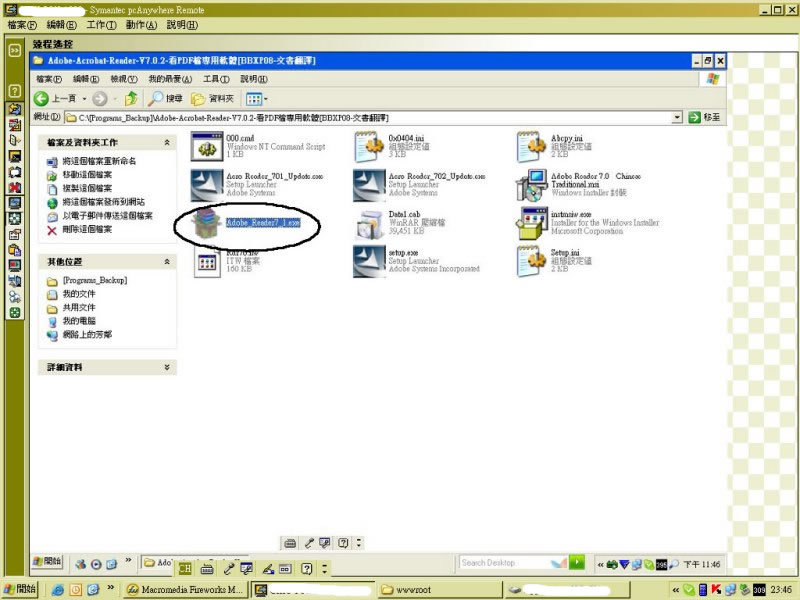The width and height of the screenshot is (800, 600).
Task: Expand the local Quick Launch overflow chevron
Action: click(x=110, y=588)
